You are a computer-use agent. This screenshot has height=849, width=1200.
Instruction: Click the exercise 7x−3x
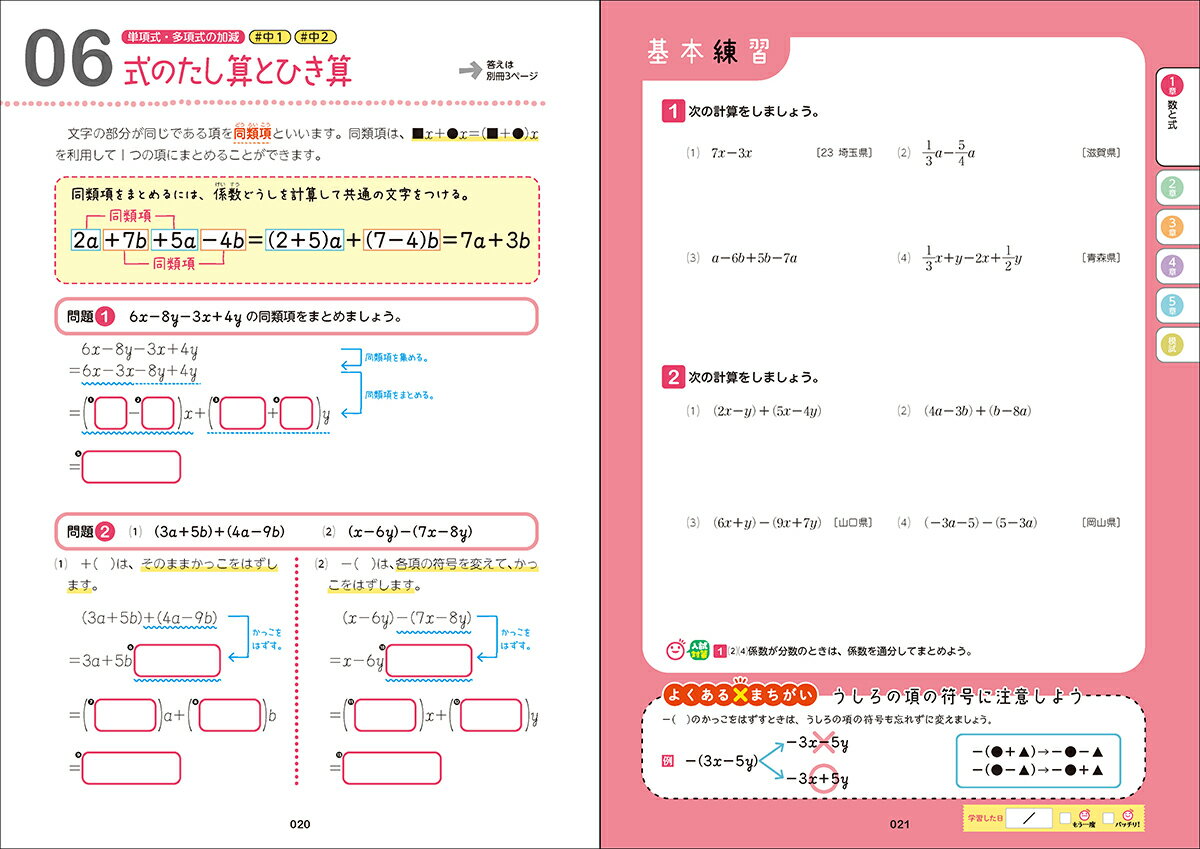click(731, 153)
